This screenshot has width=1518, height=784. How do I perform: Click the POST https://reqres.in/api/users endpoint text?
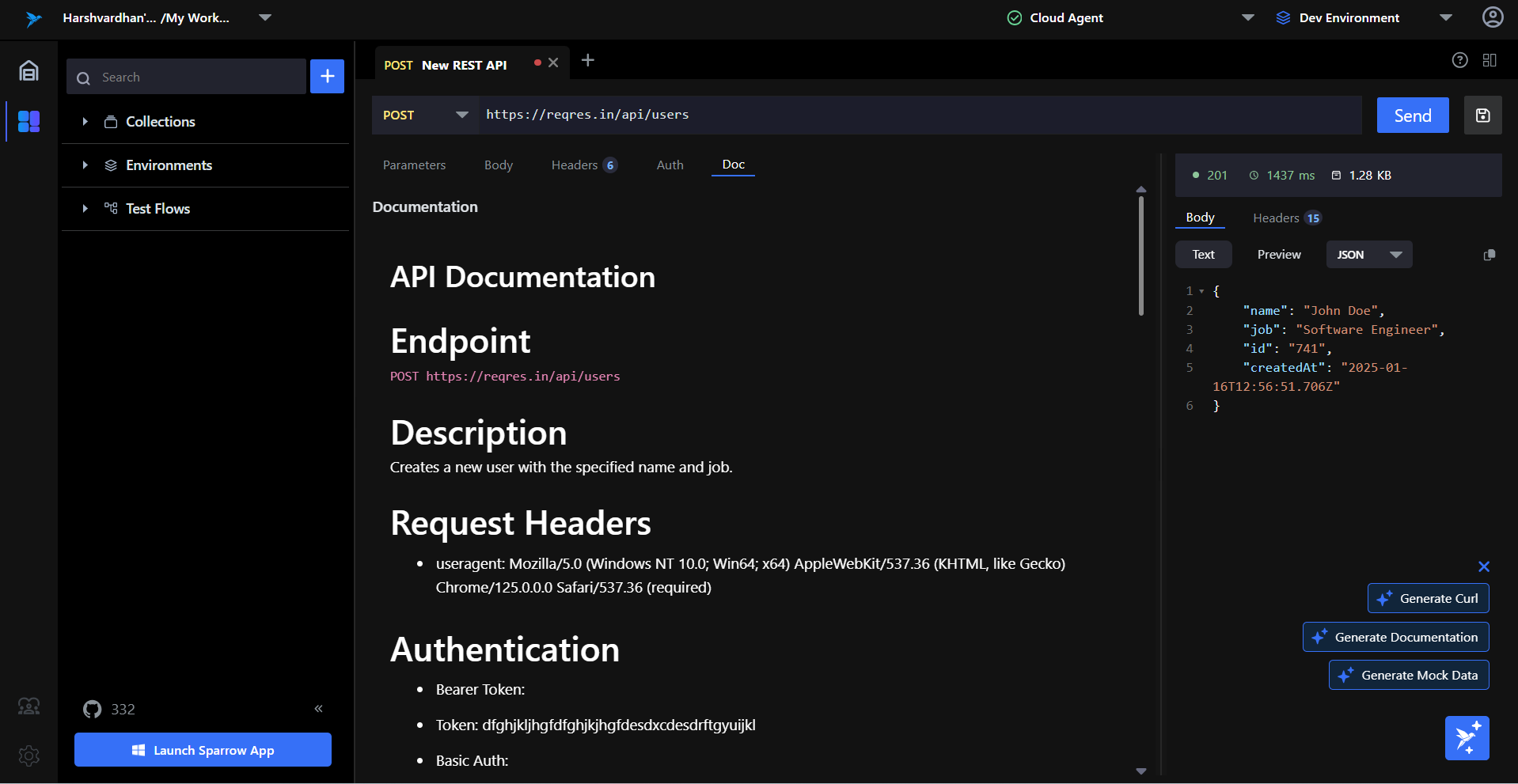505,377
